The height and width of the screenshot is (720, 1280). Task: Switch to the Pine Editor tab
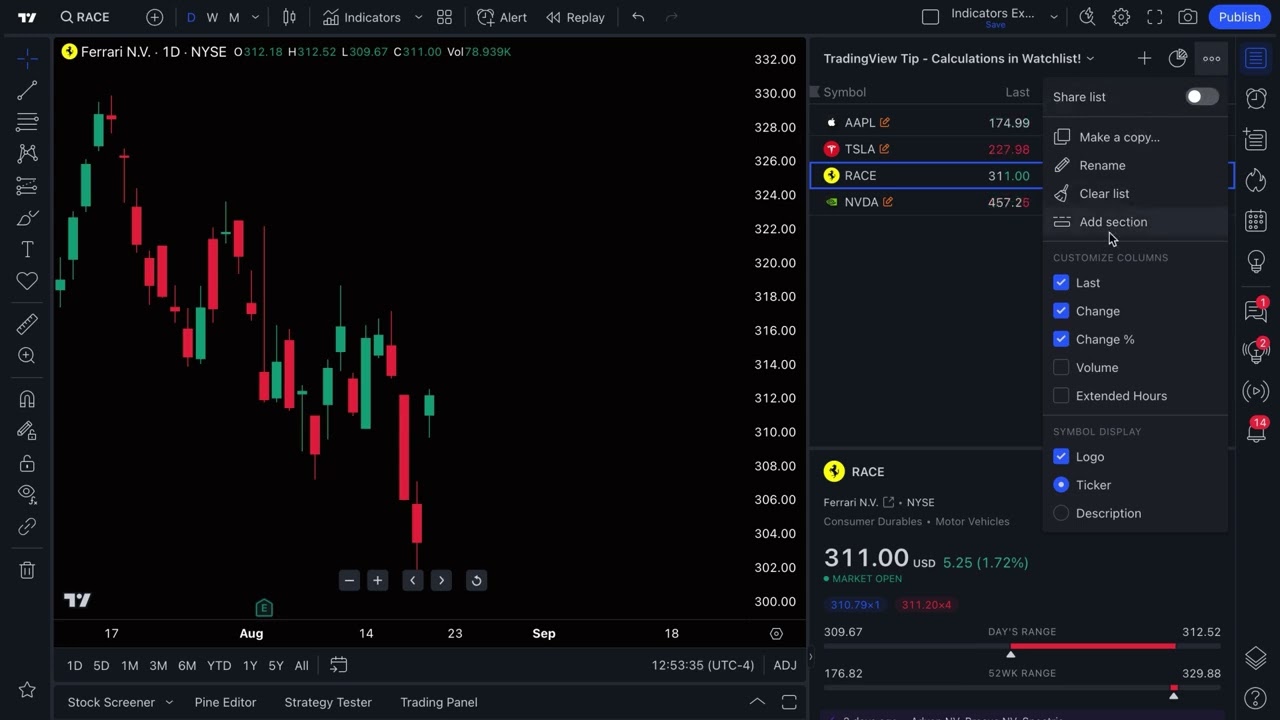[x=225, y=702]
